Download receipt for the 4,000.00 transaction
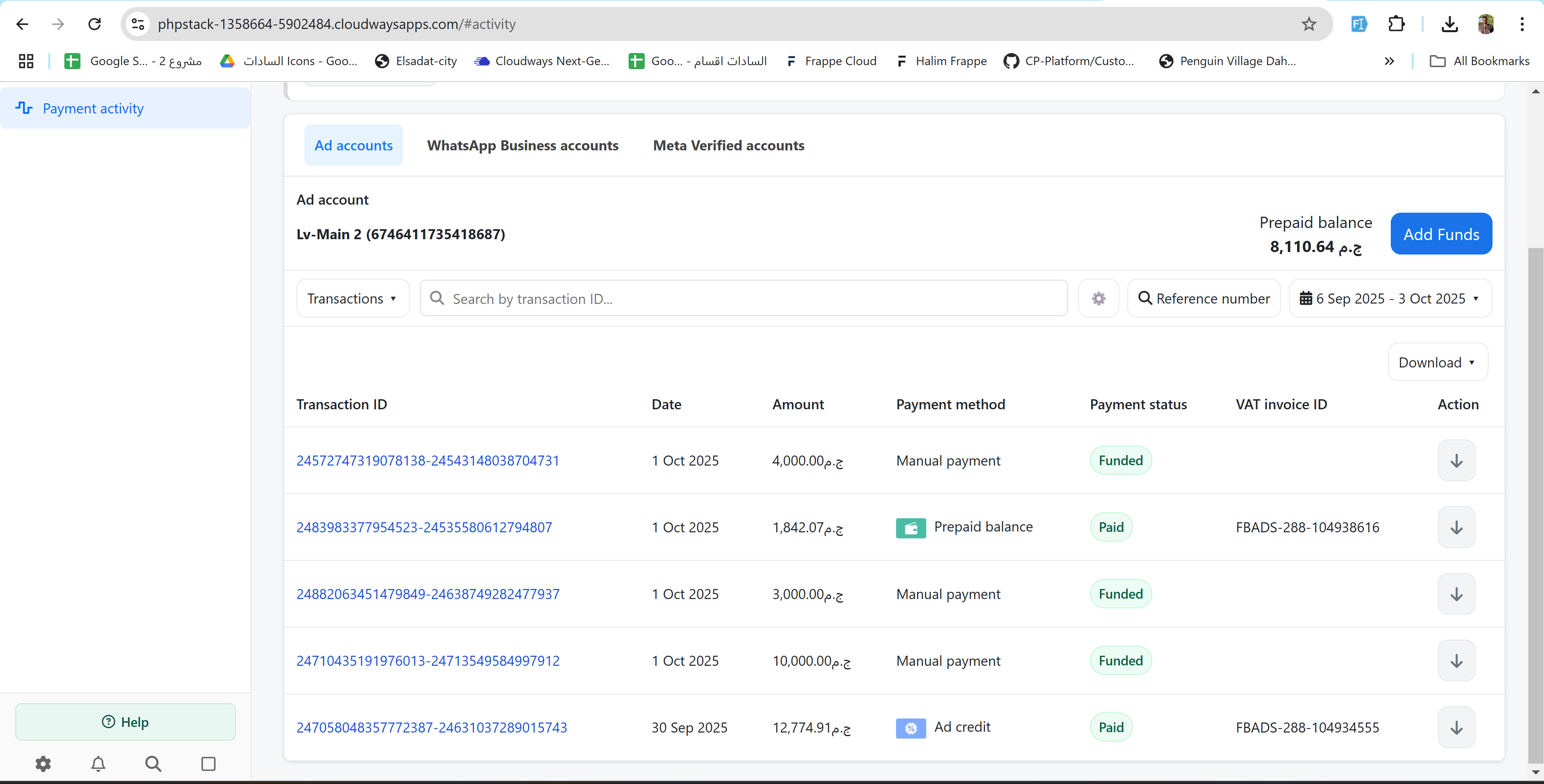This screenshot has width=1544, height=784. (x=1456, y=461)
